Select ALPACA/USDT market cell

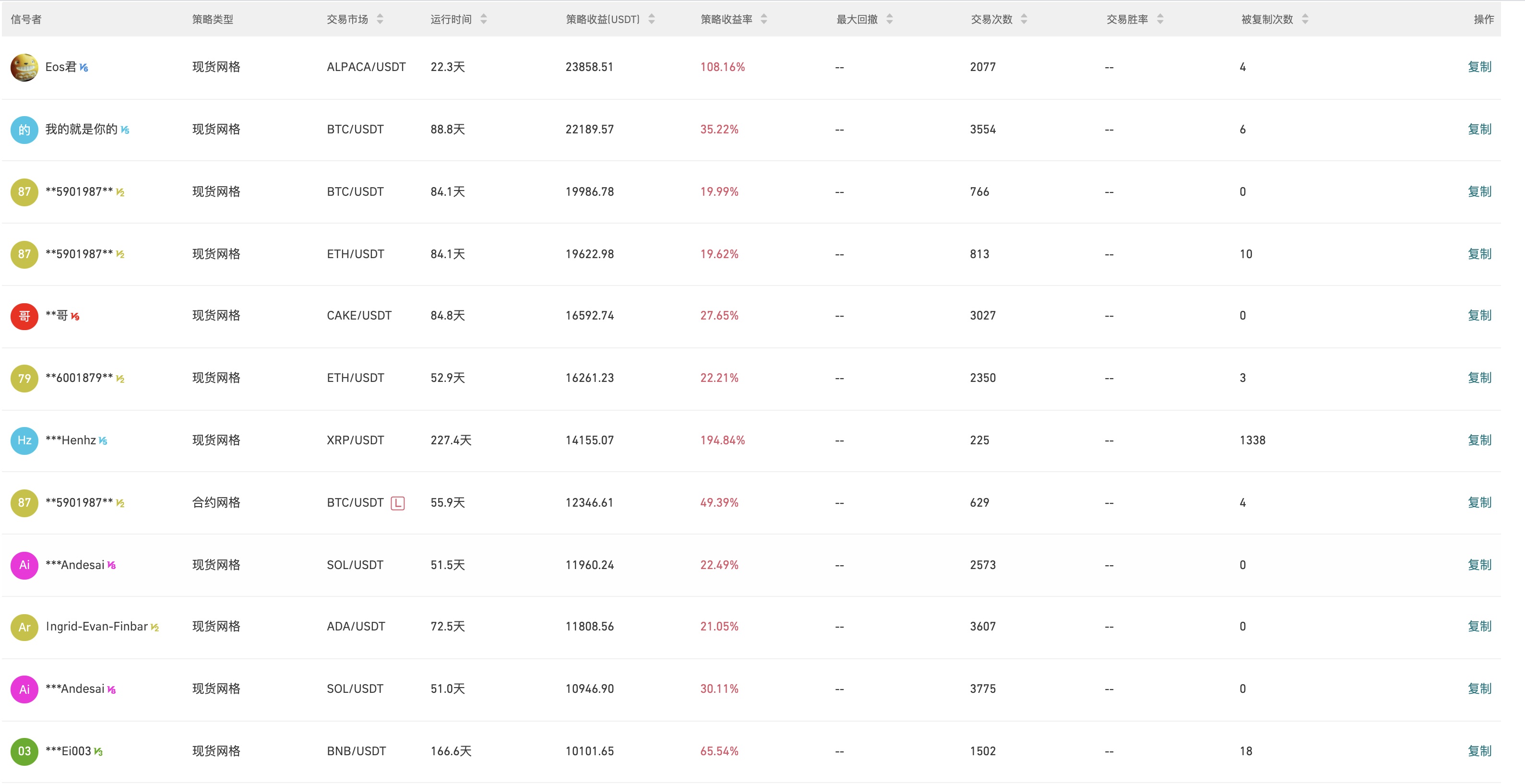coord(366,67)
